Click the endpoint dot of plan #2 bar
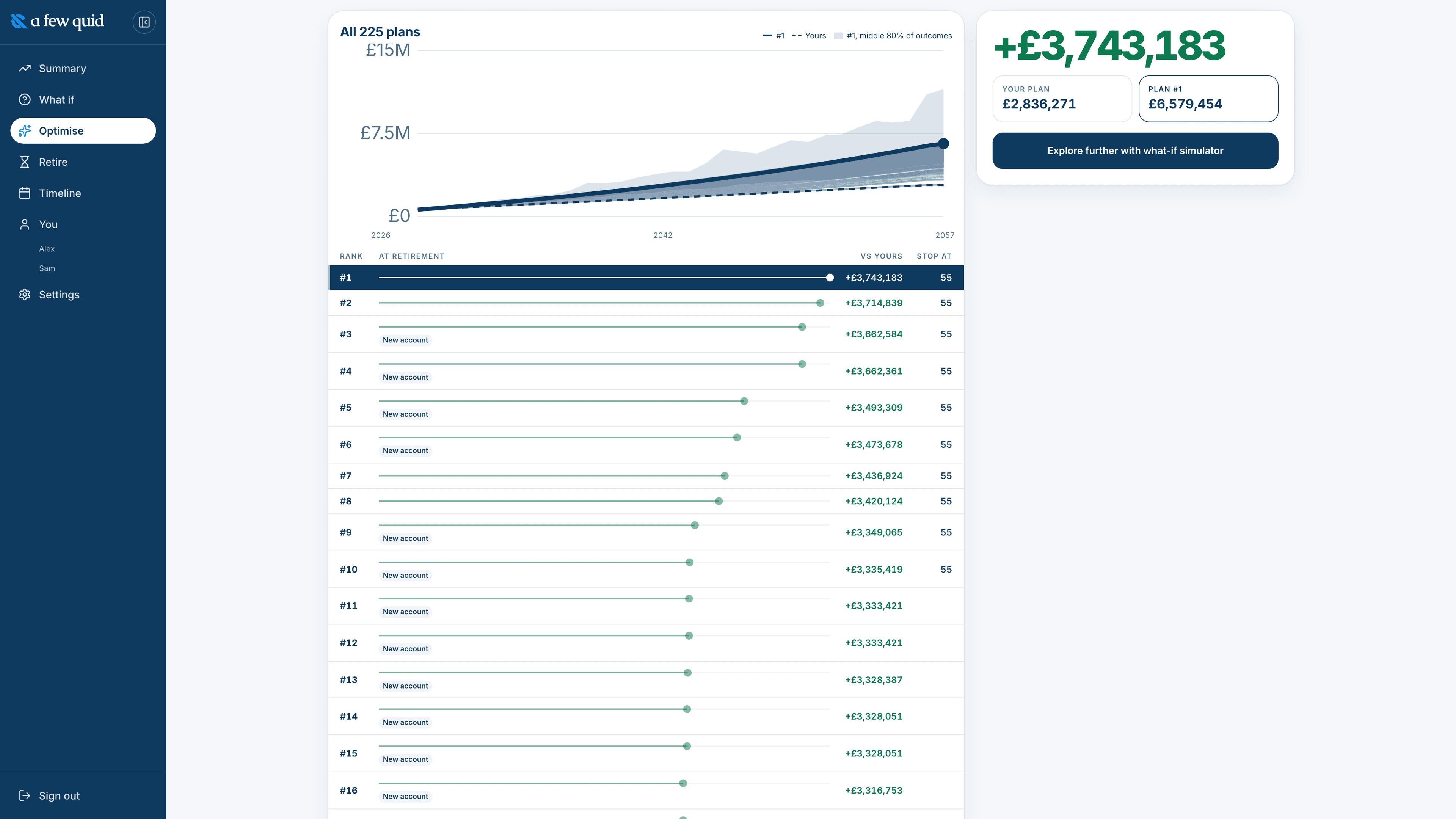Image resolution: width=1456 pixels, height=819 pixels. (x=819, y=303)
